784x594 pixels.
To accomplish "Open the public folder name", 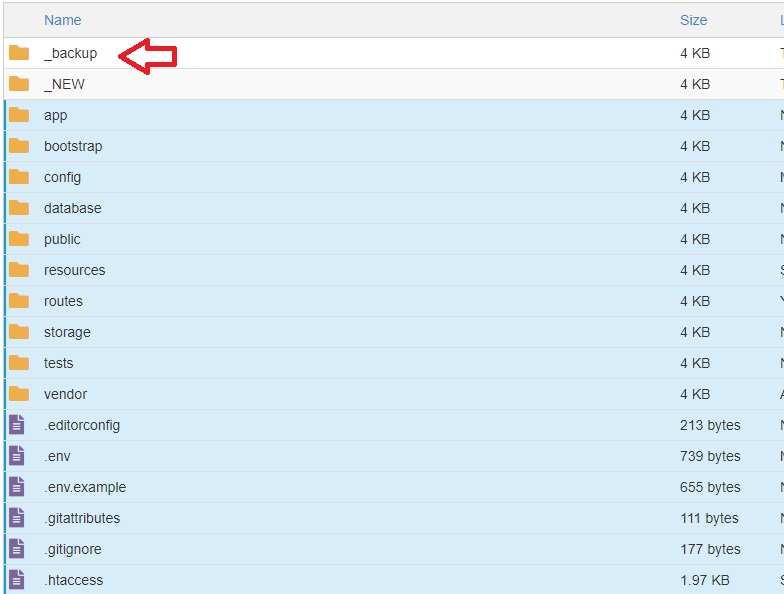I will tap(62, 239).
